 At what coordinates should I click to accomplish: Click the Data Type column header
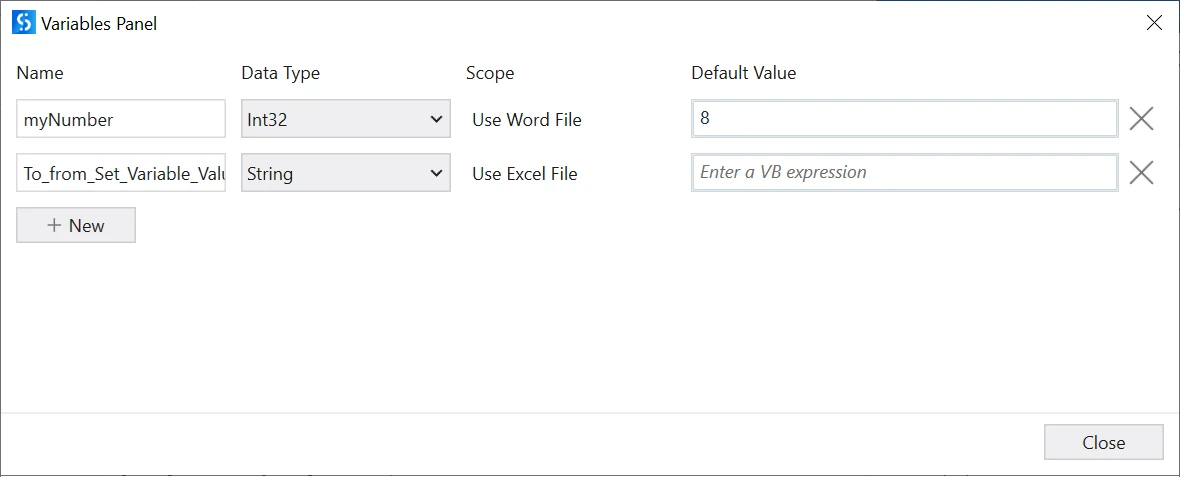(281, 73)
